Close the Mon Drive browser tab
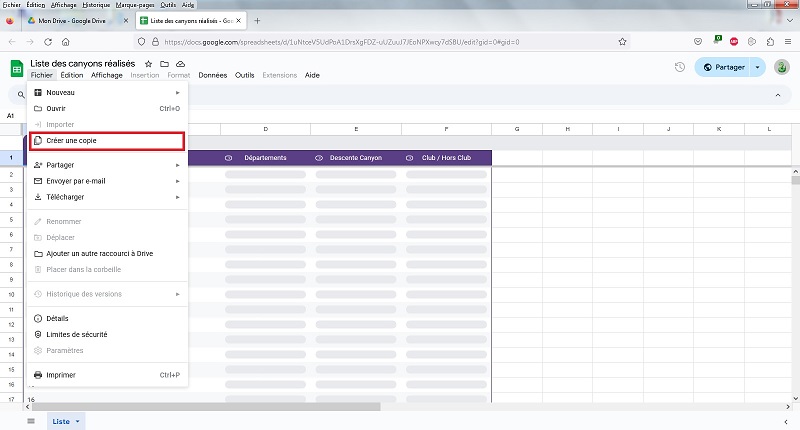The height and width of the screenshot is (430, 800). tap(126, 21)
